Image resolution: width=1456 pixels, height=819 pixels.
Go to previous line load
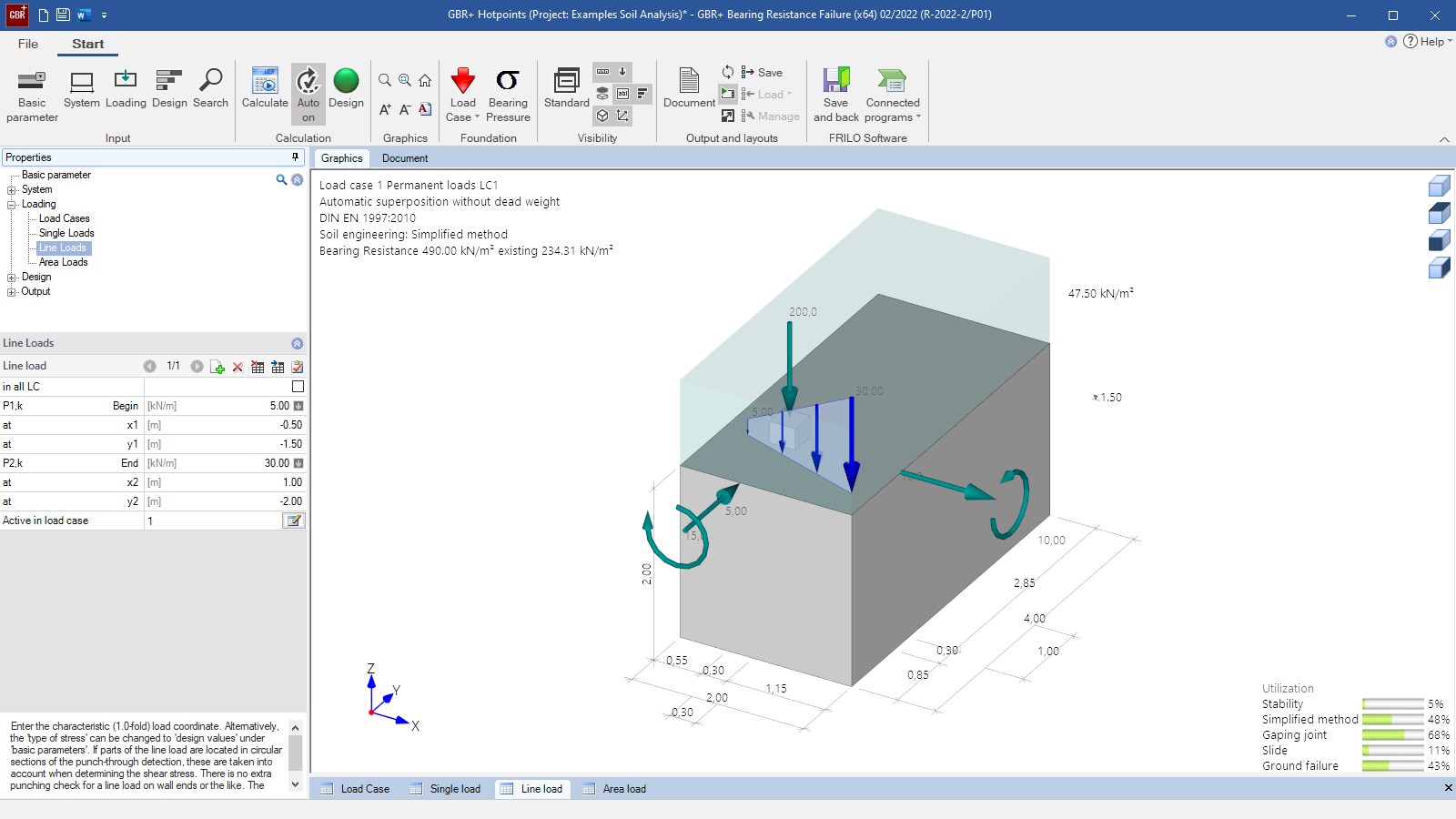point(149,366)
